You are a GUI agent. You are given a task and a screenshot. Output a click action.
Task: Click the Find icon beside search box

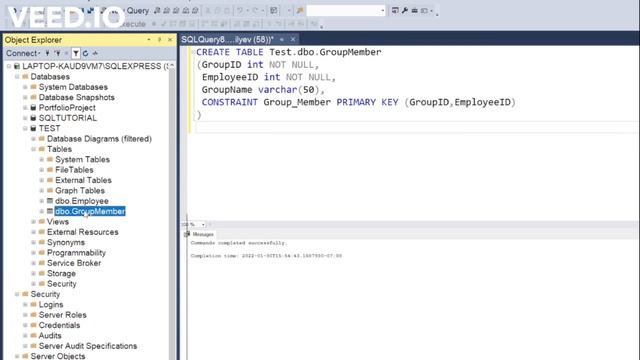click(x=300, y=11)
